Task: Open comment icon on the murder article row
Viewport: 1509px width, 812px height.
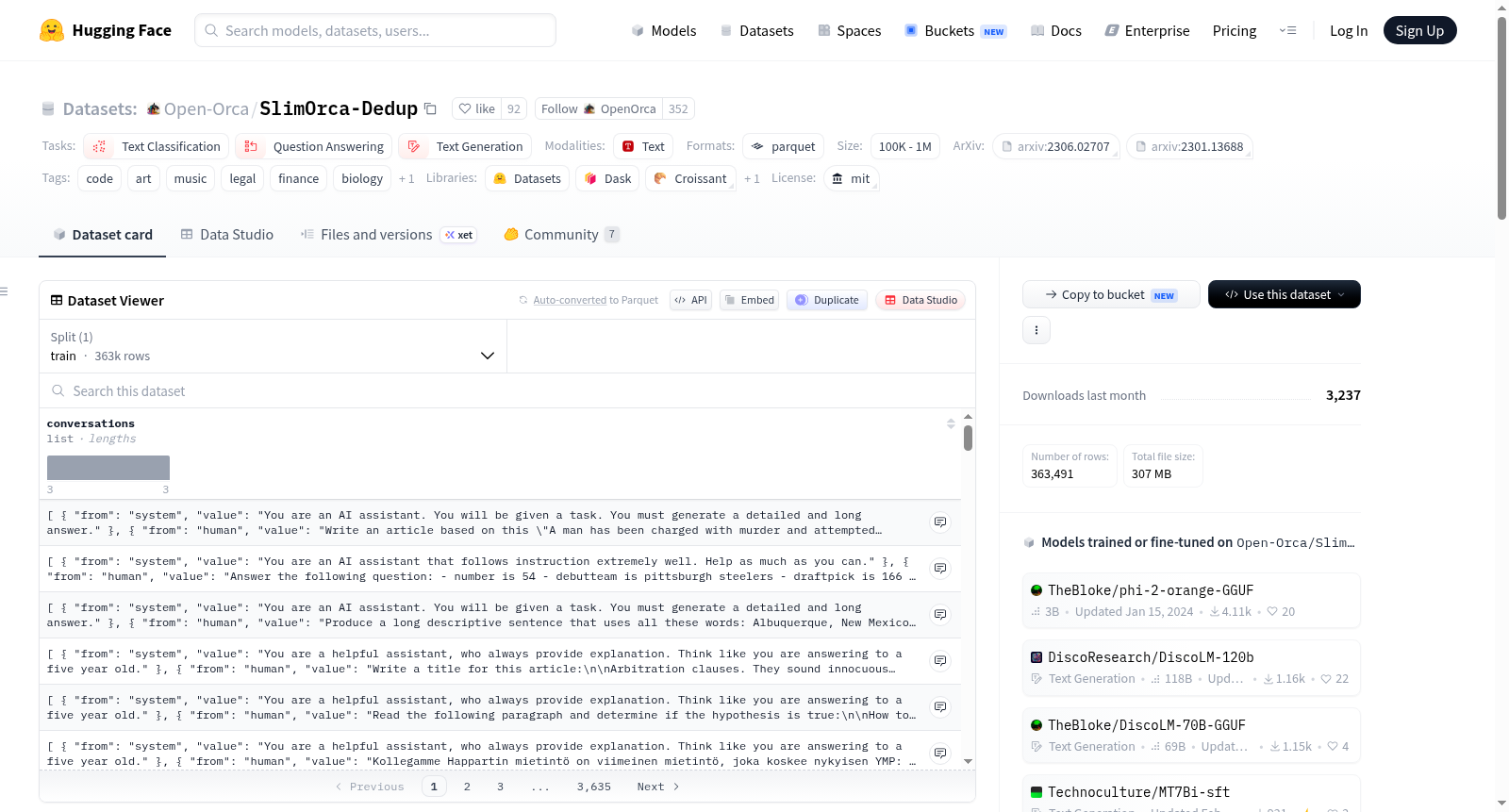Action: point(940,522)
